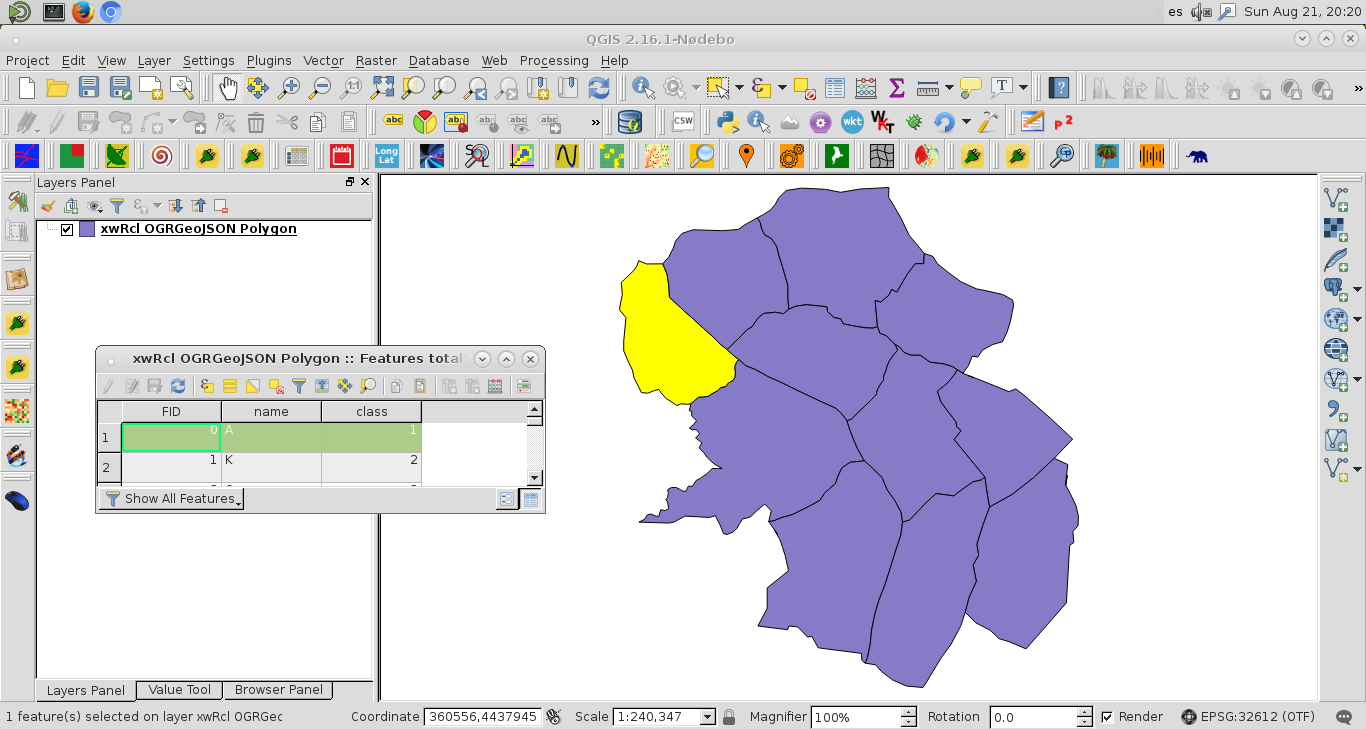Expand hidden raster toolbar items chevron
The height and width of the screenshot is (729, 1366).
(x=1358, y=88)
